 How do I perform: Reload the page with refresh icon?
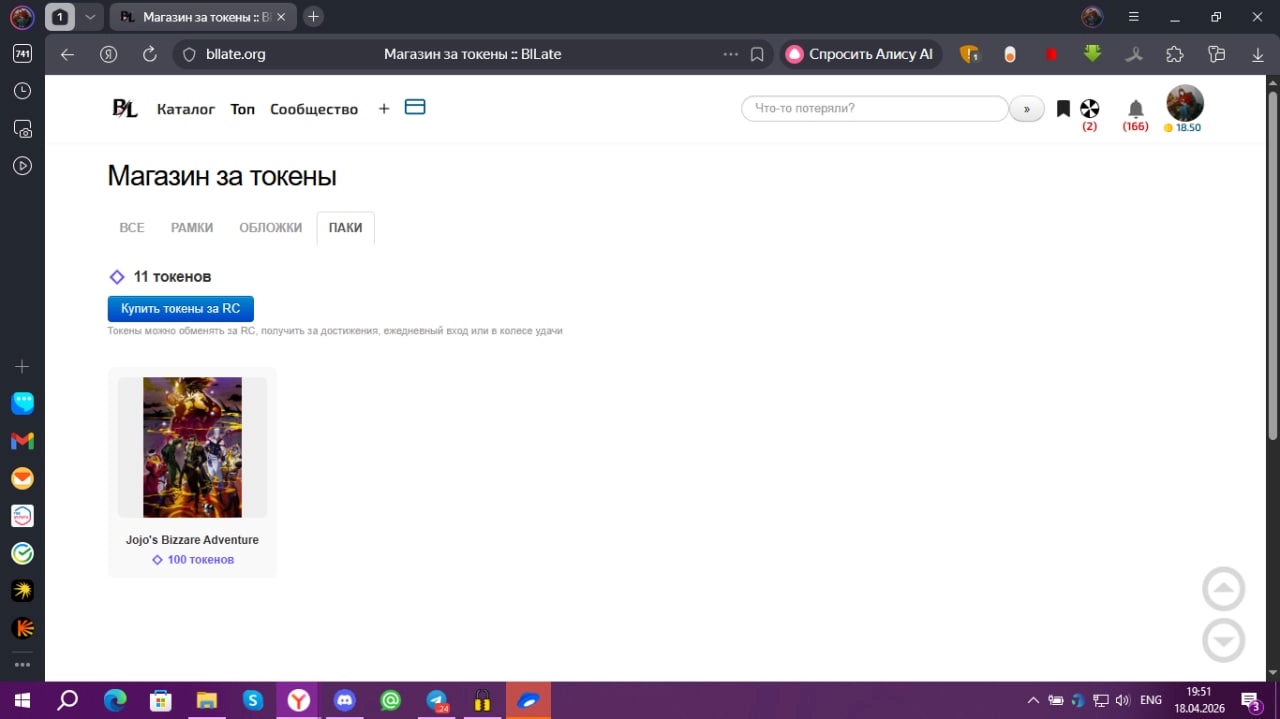click(150, 54)
